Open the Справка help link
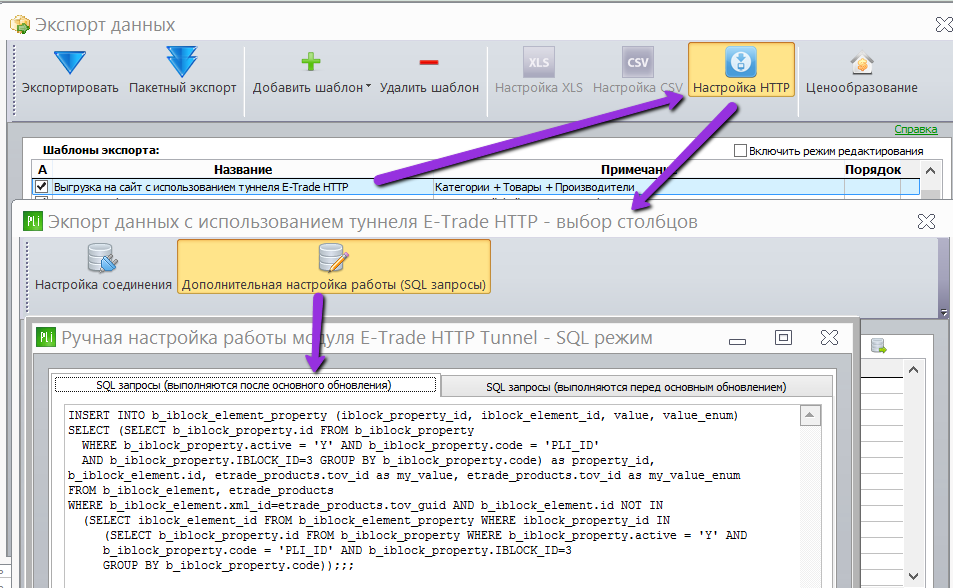 [915, 130]
